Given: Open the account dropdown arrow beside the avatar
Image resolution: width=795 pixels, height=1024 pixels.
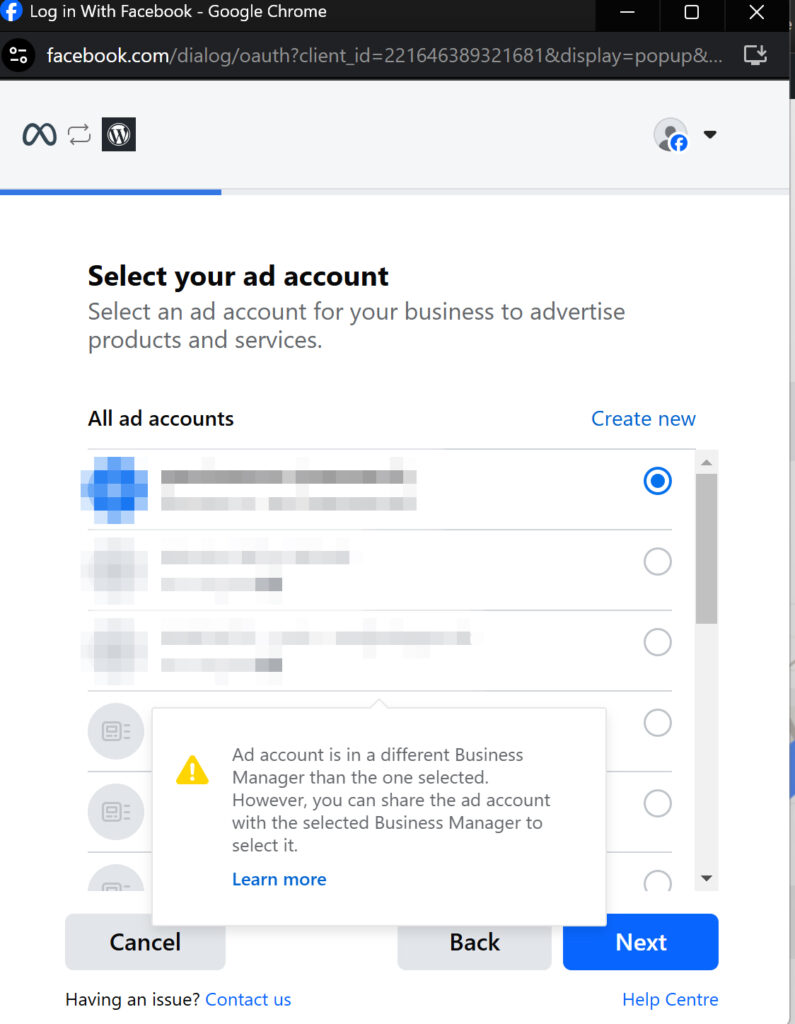Looking at the screenshot, I should tap(709, 134).
